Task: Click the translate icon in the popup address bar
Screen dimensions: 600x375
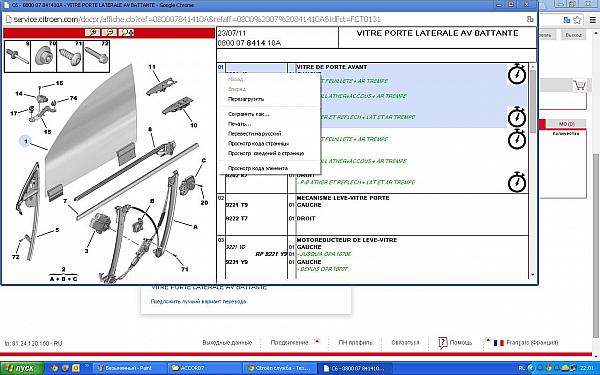Action: (x=530, y=19)
